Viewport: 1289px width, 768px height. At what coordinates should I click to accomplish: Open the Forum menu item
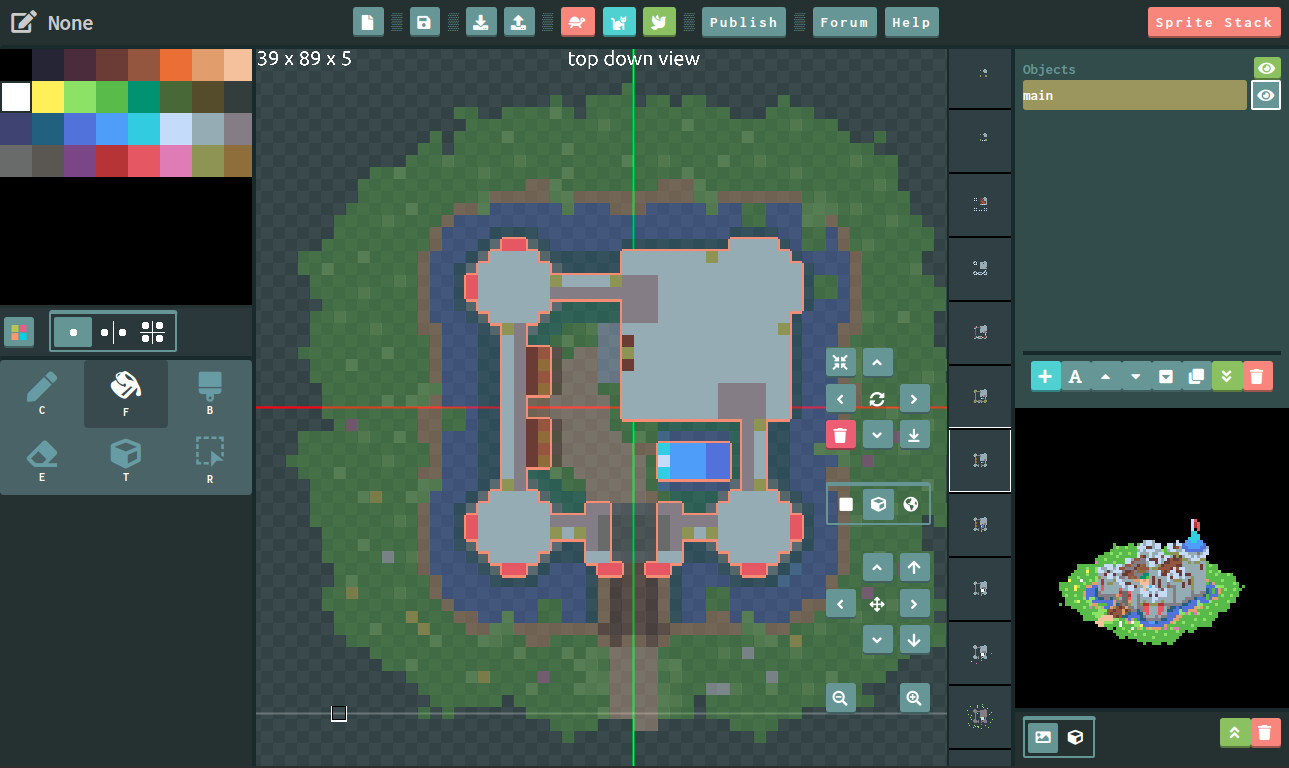[845, 22]
